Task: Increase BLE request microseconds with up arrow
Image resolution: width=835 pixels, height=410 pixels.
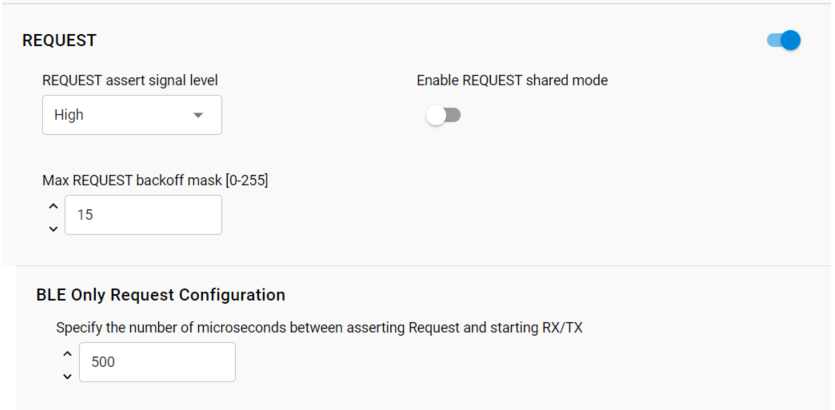Action: (68, 353)
